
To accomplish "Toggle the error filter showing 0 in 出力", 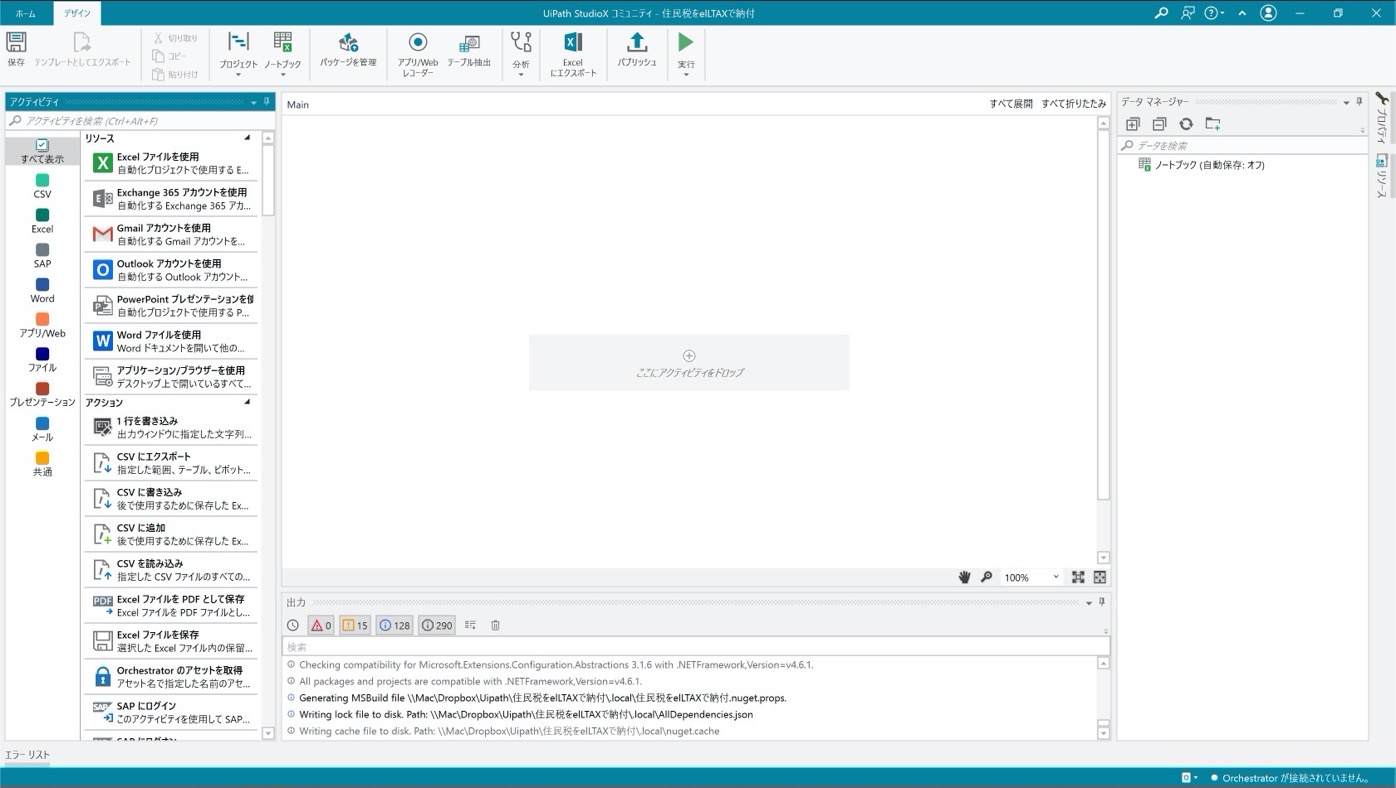I will (x=321, y=625).
